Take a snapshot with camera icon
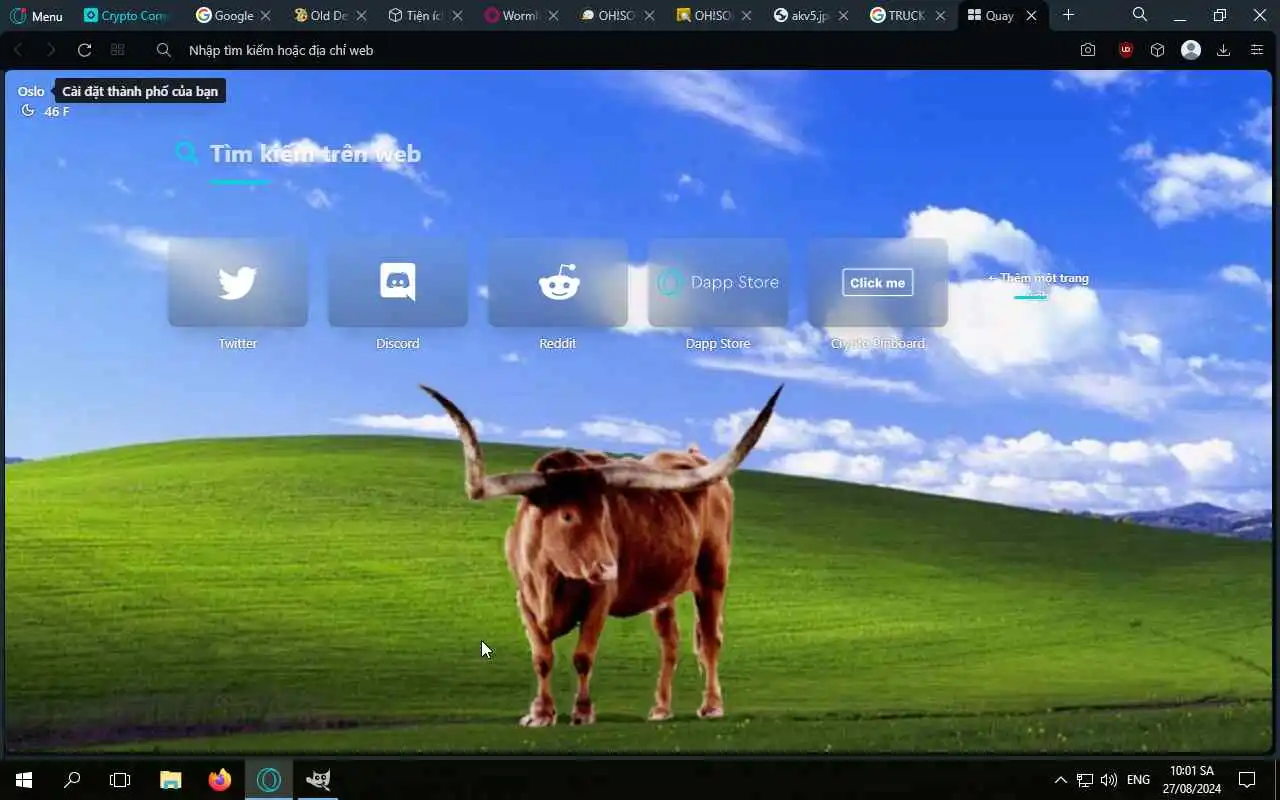Image resolution: width=1280 pixels, height=800 pixels. point(1088,50)
